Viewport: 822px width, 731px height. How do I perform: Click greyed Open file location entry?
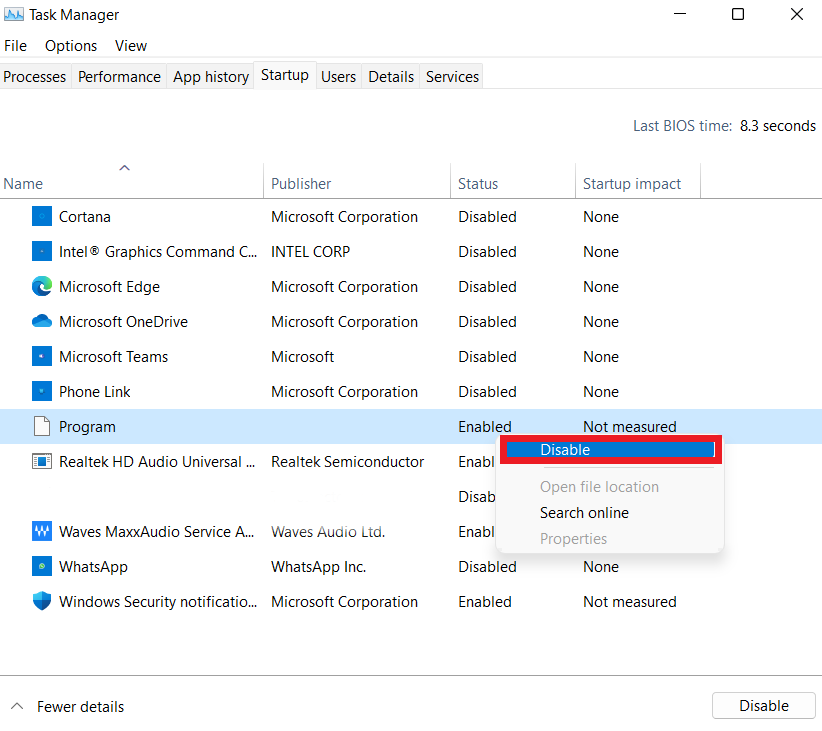[599, 487]
